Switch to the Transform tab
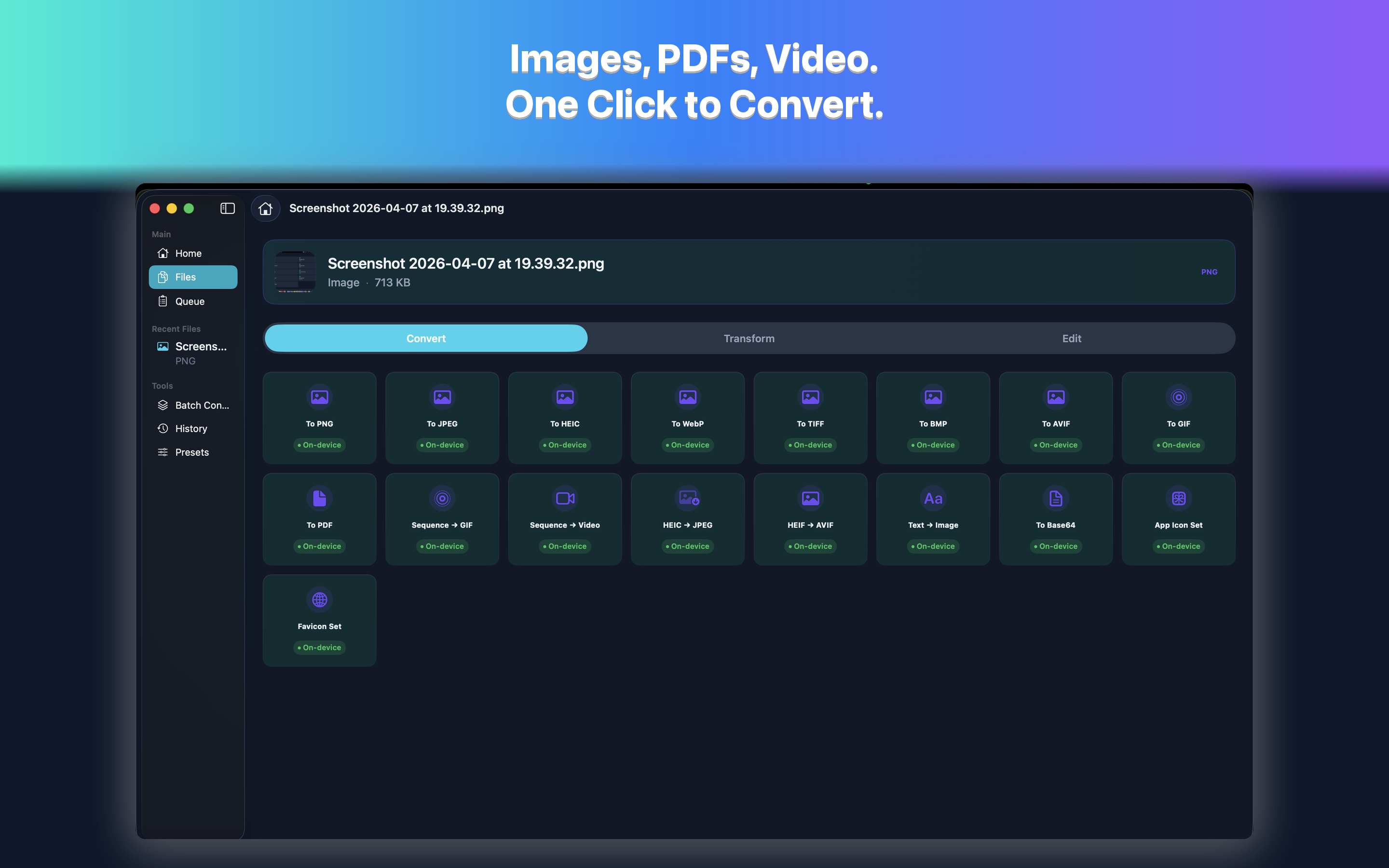Viewport: 1389px width, 868px height. coord(749,338)
